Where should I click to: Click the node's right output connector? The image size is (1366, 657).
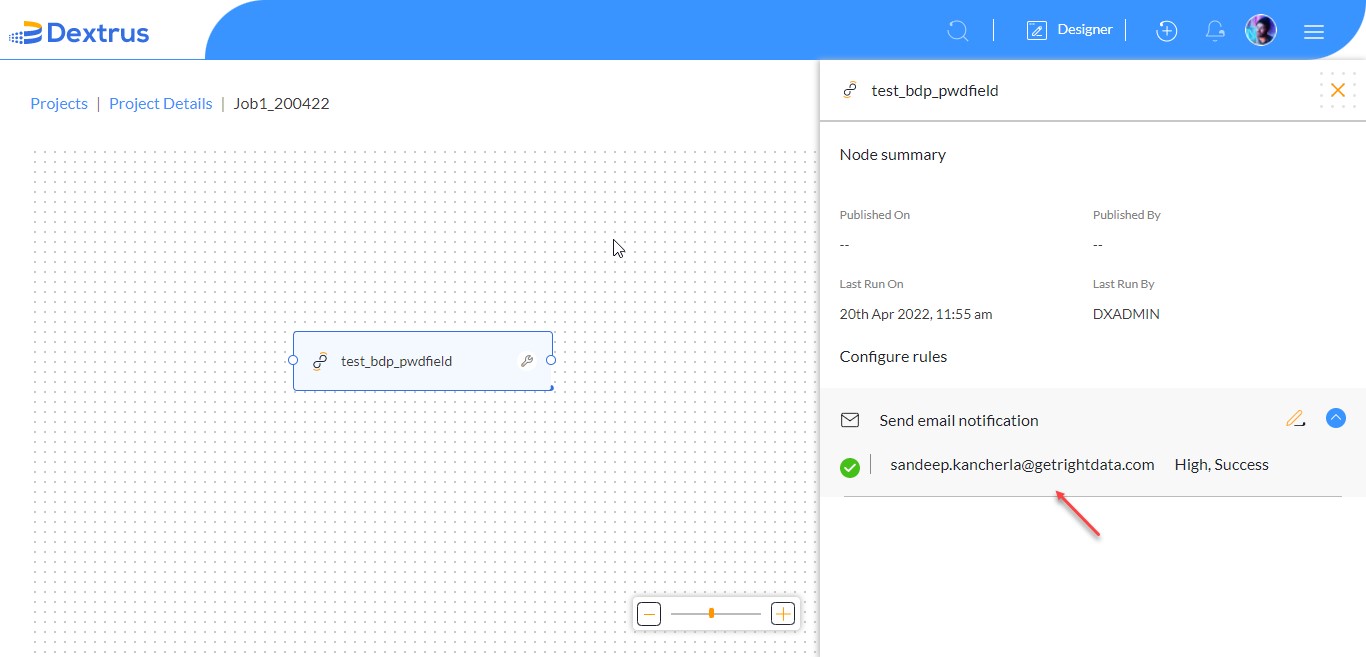pos(551,360)
